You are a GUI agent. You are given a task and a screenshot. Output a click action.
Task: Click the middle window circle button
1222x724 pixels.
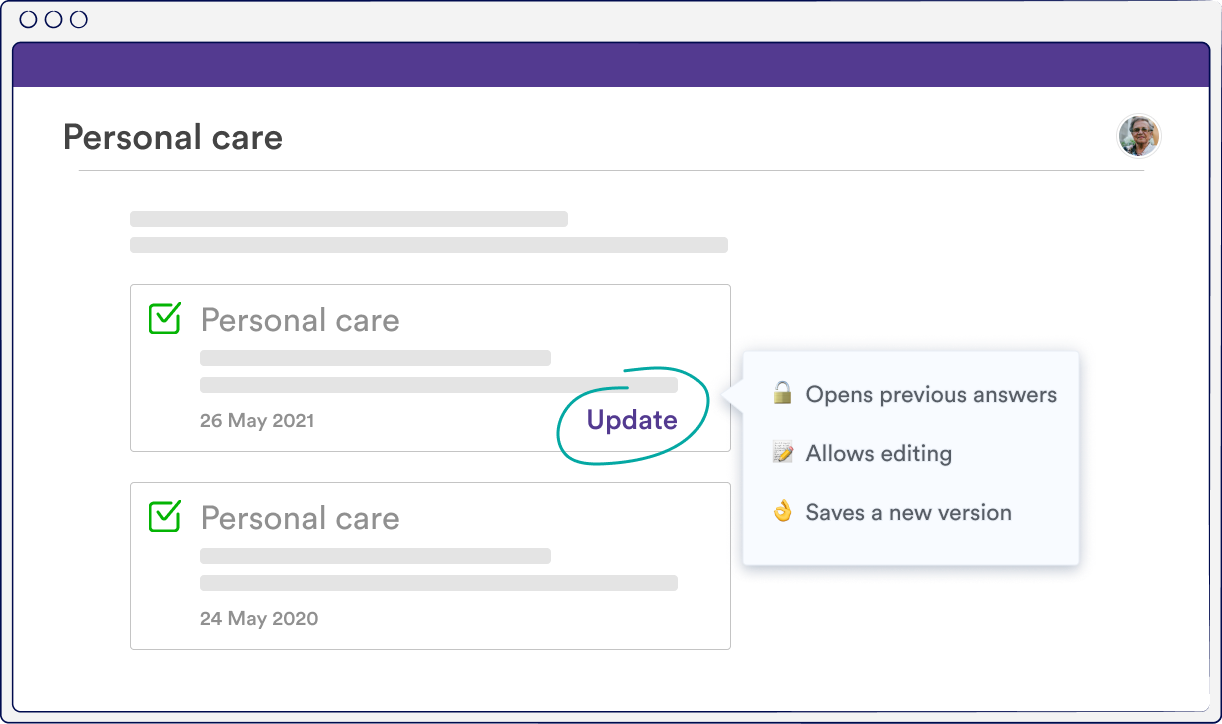click(x=53, y=20)
